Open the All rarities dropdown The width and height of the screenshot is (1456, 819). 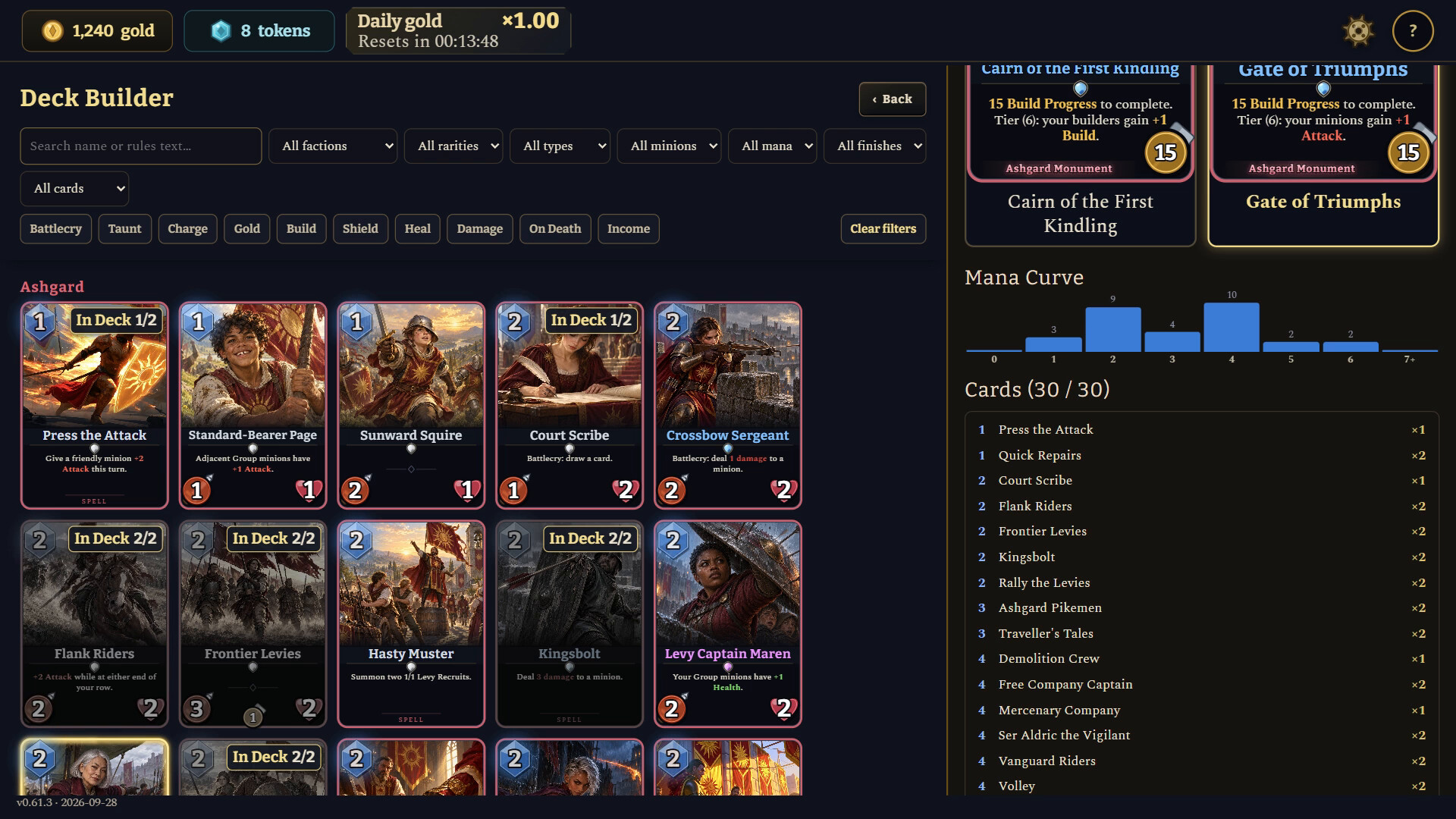[453, 146]
